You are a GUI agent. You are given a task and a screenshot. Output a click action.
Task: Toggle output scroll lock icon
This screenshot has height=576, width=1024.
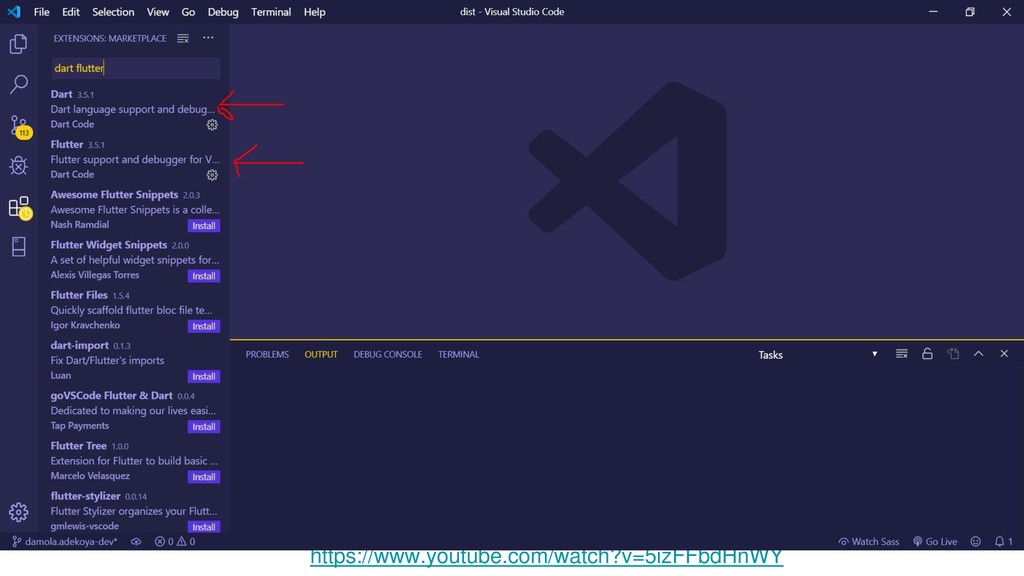click(x=927, y=354)
